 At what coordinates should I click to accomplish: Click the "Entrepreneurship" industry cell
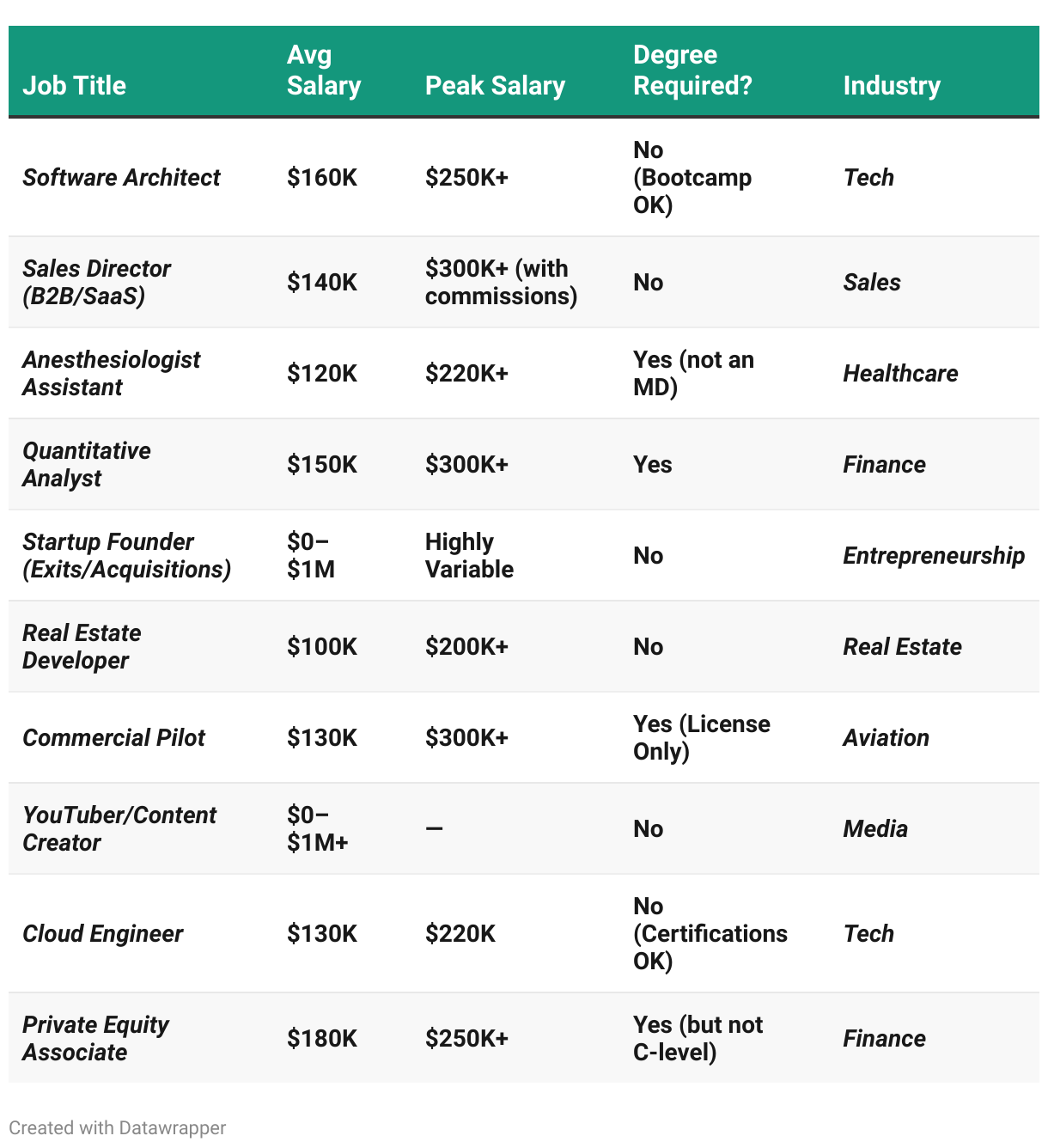pos(934,555)
